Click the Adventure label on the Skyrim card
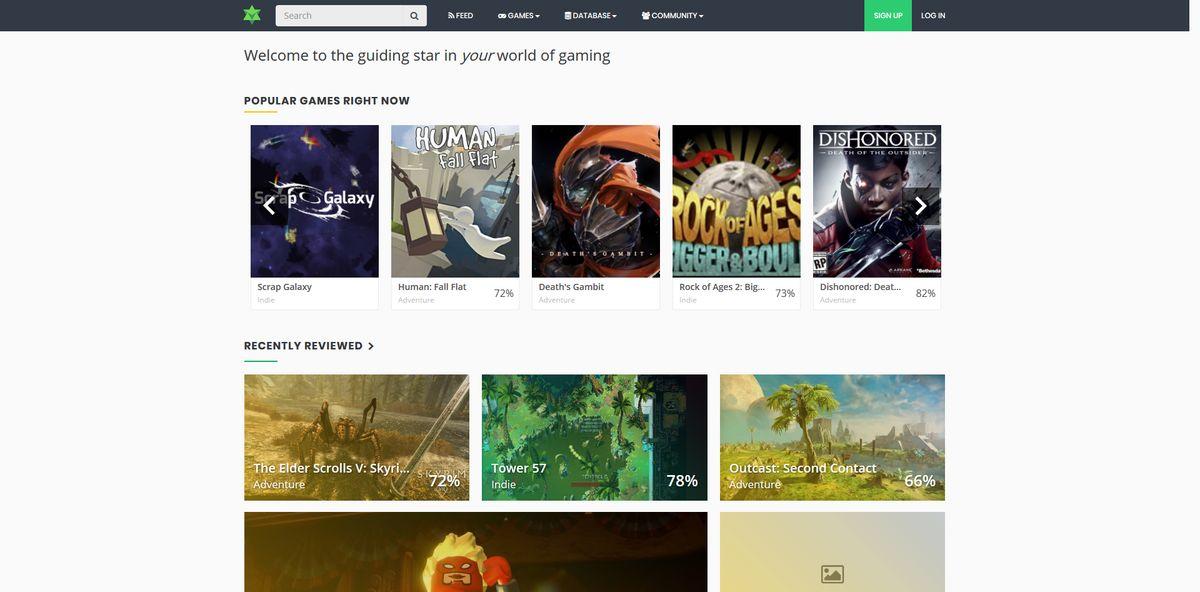 (x=279, y=485)
